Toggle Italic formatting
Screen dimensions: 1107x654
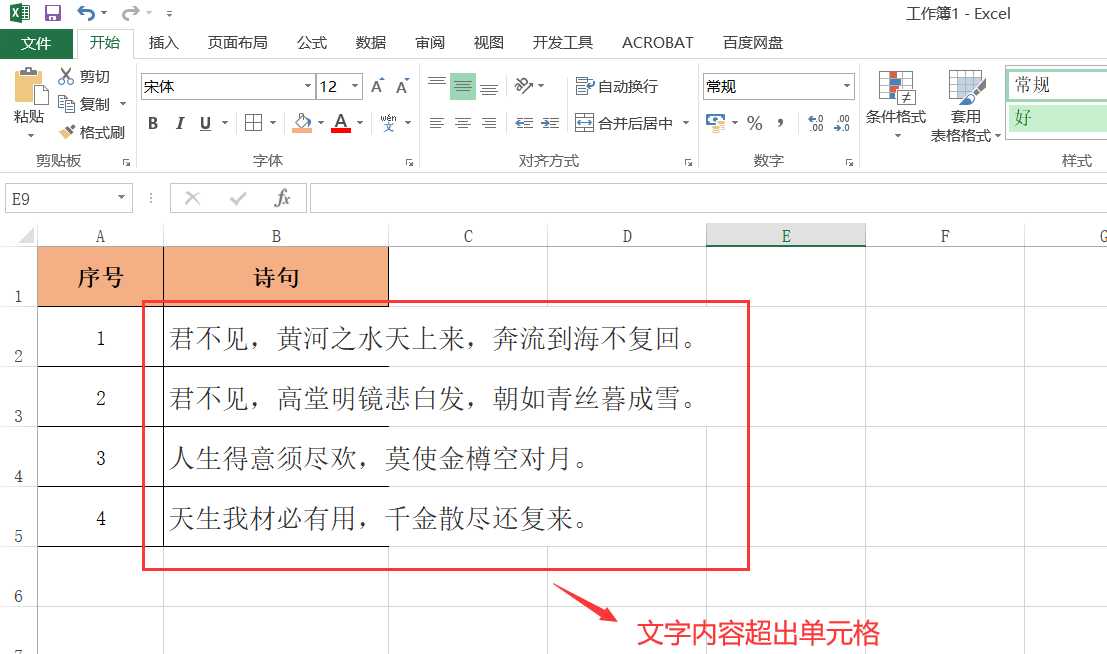pyautogui.click(x=179, y=123)
